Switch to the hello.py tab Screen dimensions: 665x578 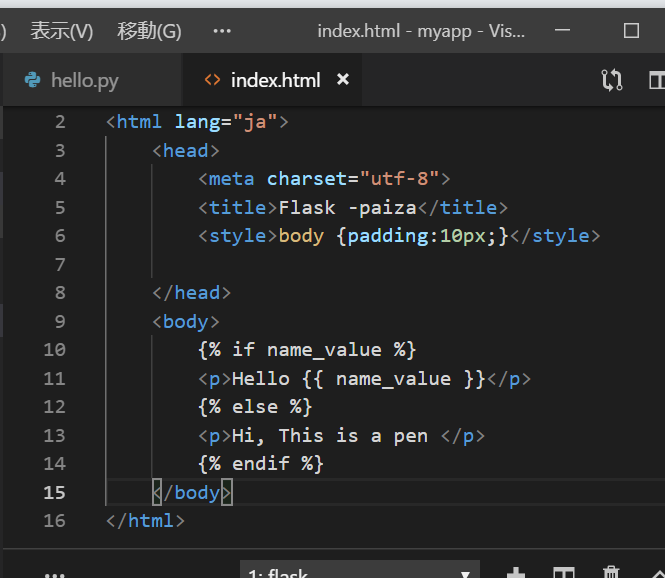coord(85,81)
